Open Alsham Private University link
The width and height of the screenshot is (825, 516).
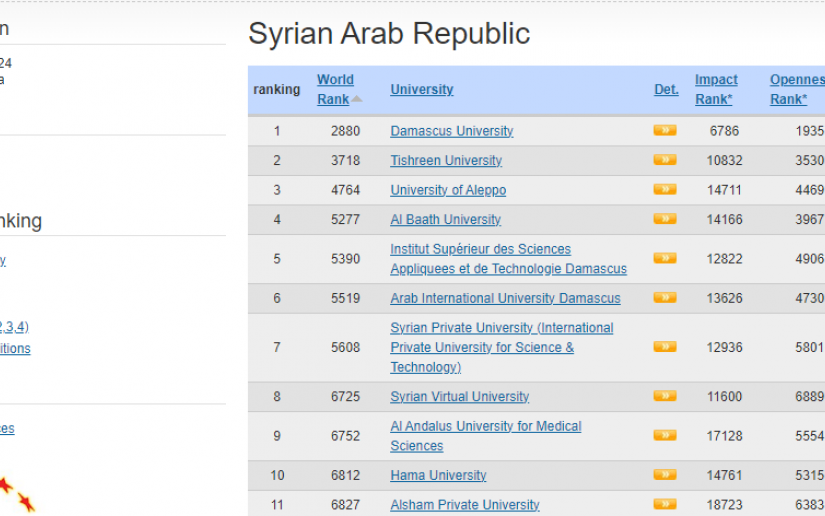465,505
